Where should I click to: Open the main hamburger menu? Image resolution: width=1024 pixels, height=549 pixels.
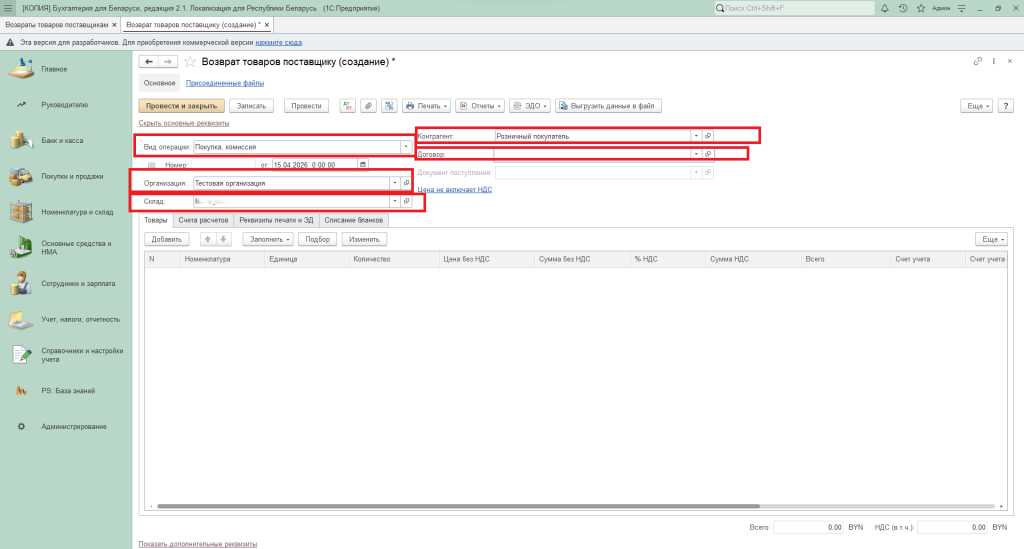tap(8, 8)
